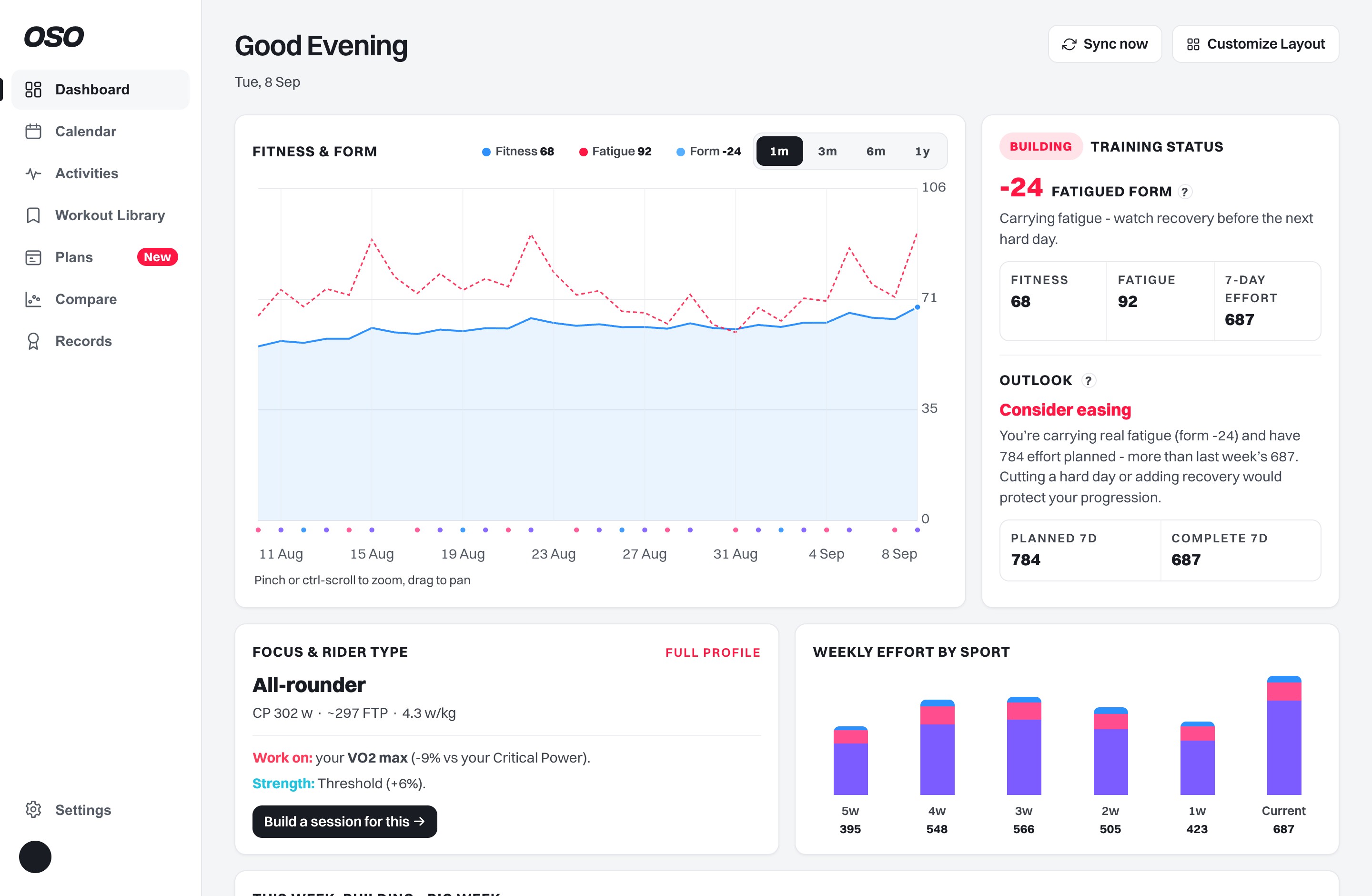
Task: Select 1m chart range
Action: tap(779, 151)
